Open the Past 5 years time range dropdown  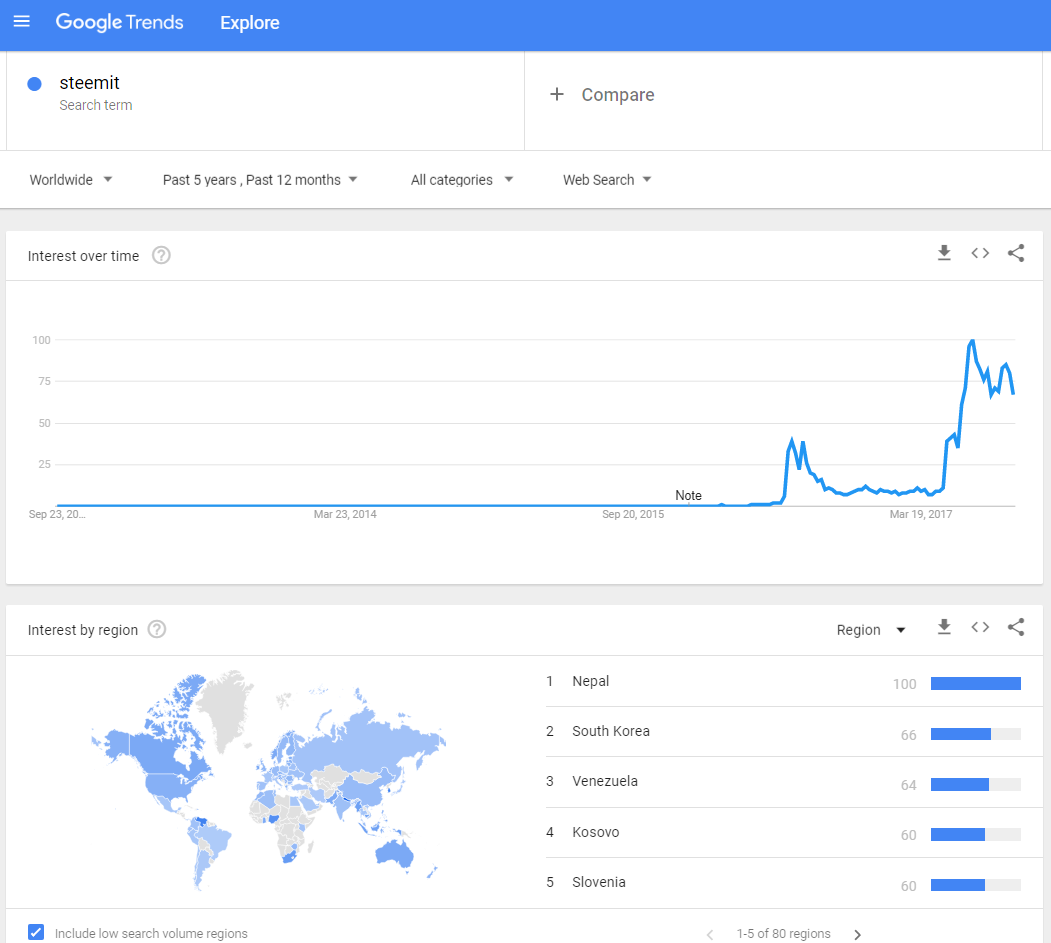point(260,180)
